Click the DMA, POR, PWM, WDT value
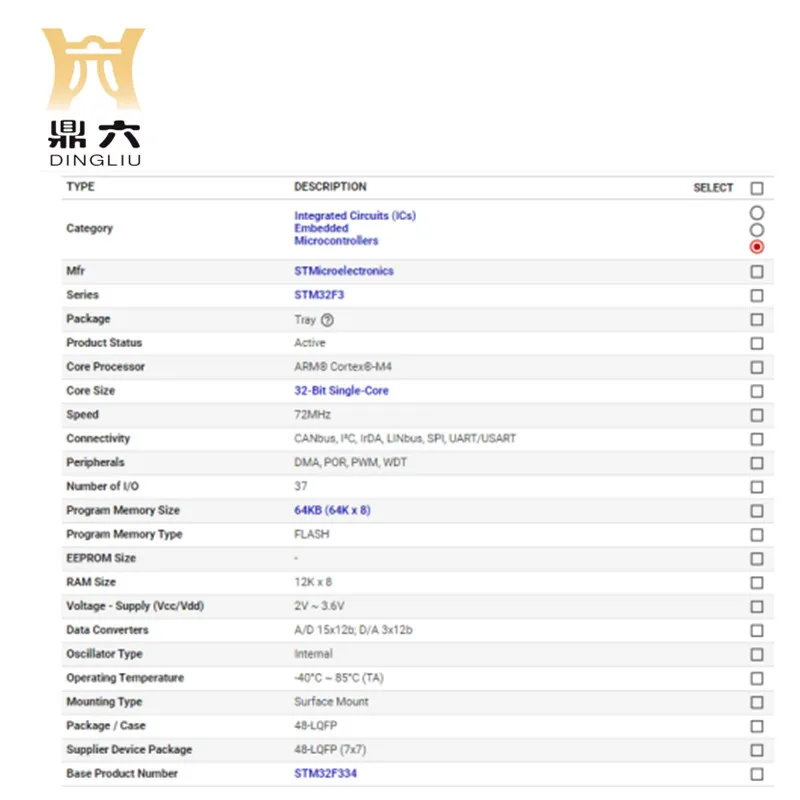 351,463
